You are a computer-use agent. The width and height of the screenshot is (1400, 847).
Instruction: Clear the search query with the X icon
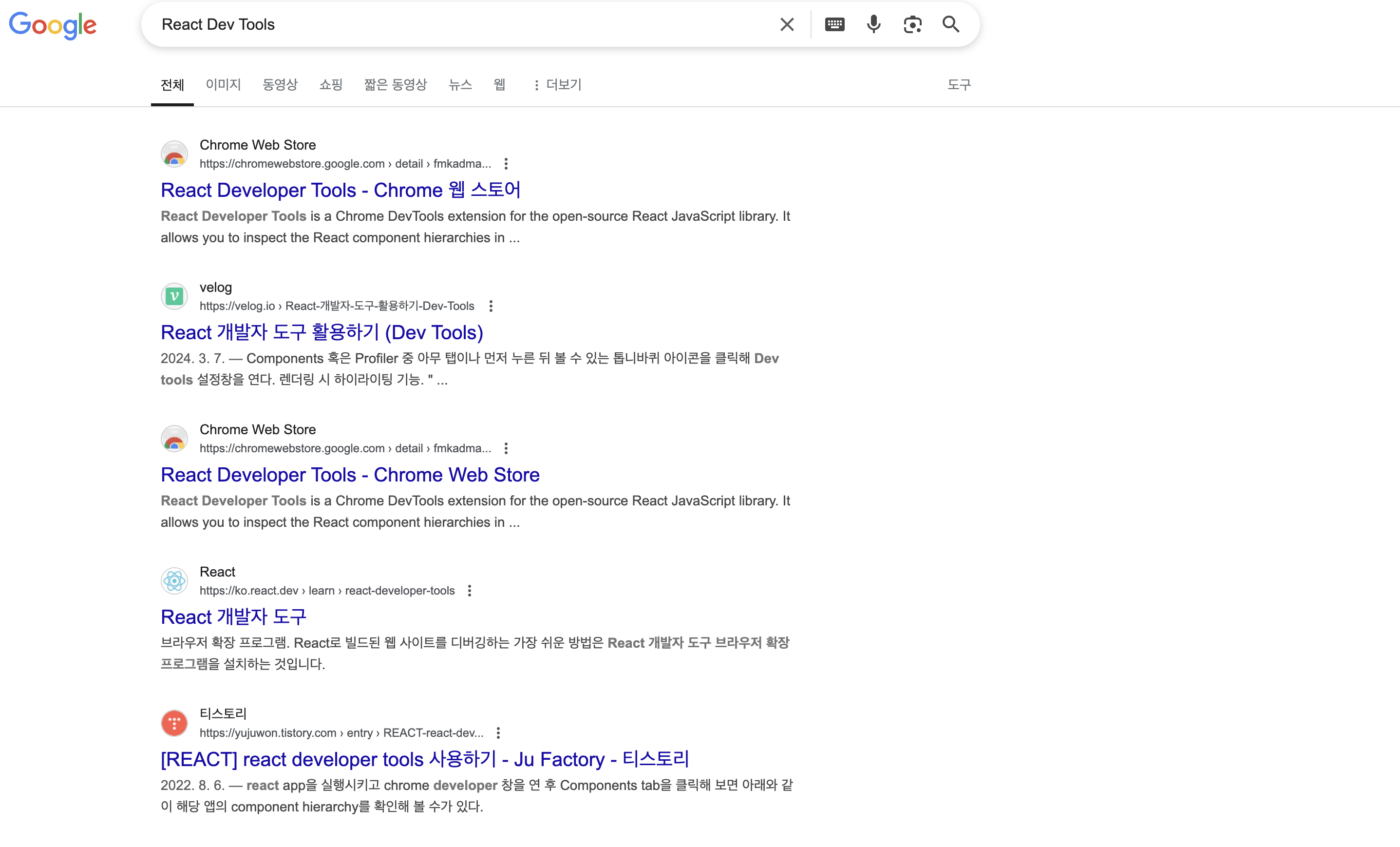787,24
